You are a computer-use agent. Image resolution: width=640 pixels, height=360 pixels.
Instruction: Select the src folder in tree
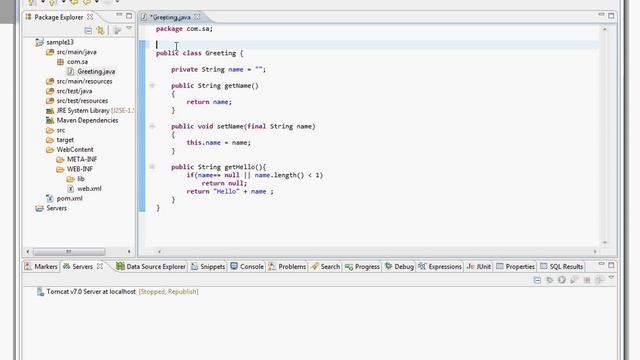tap(61, 130)
